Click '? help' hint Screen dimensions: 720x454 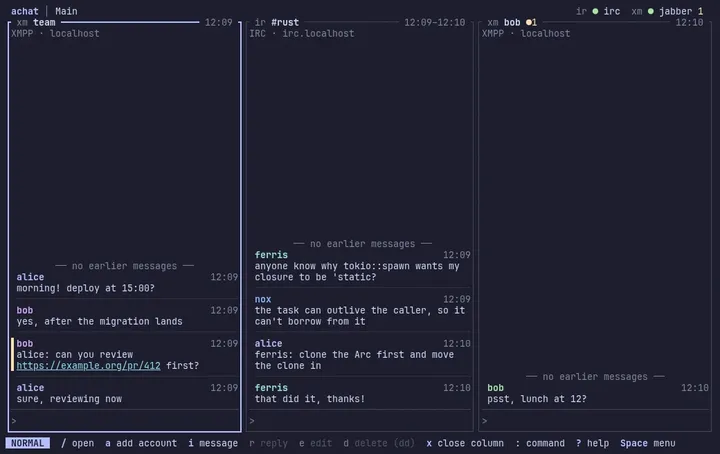(592, 443)
